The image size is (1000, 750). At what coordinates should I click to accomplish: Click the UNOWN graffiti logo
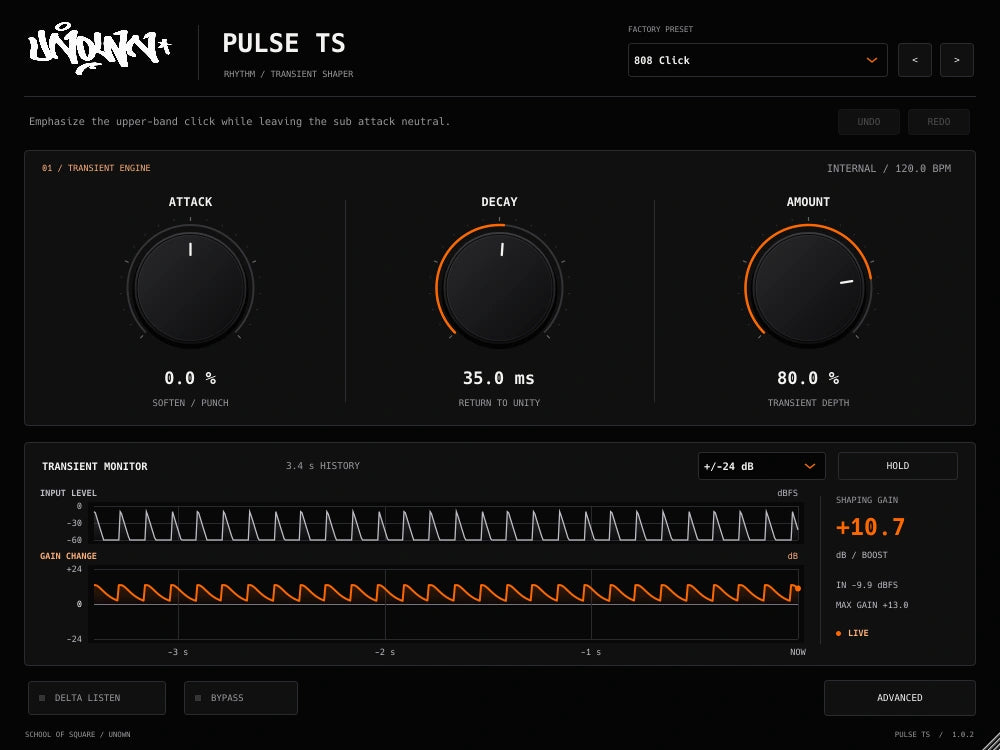pos(99,48)
